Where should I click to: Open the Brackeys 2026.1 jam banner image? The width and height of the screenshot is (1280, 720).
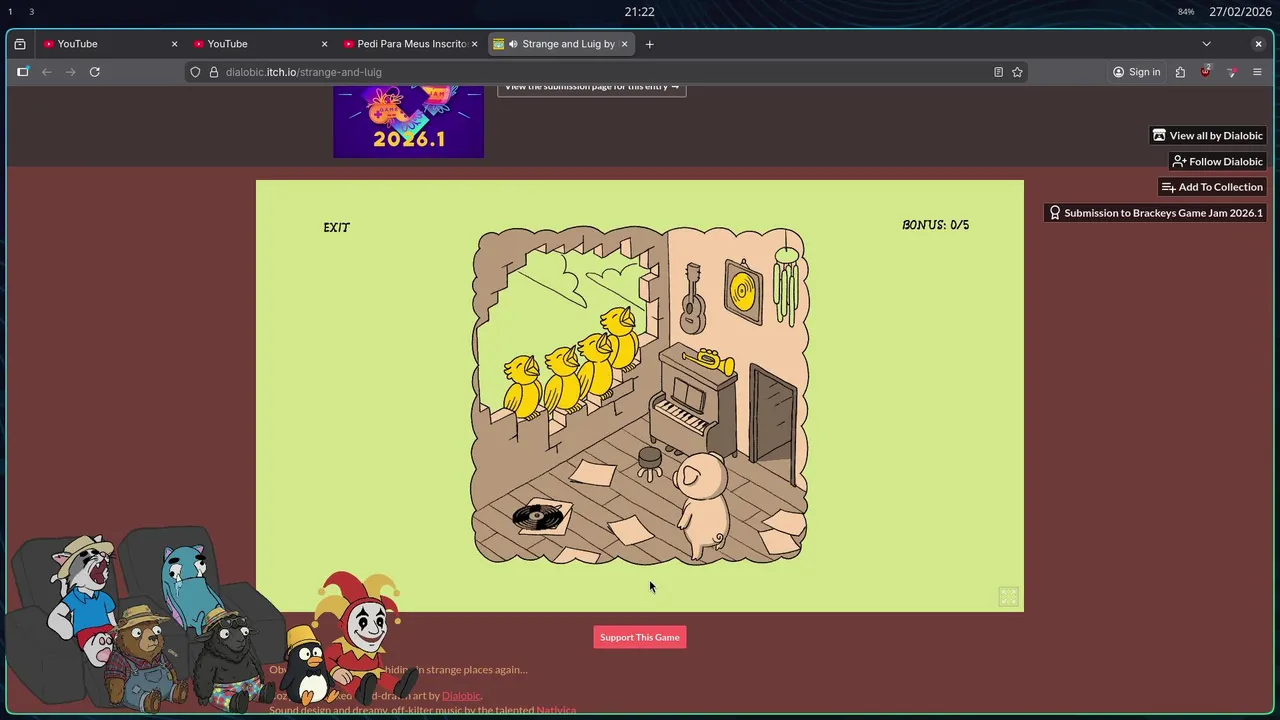(408, 121)
